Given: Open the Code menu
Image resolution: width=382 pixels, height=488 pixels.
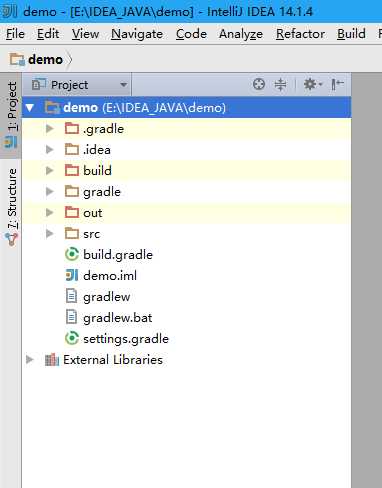Looking at the screenshot, I should (x=191, y=34).
